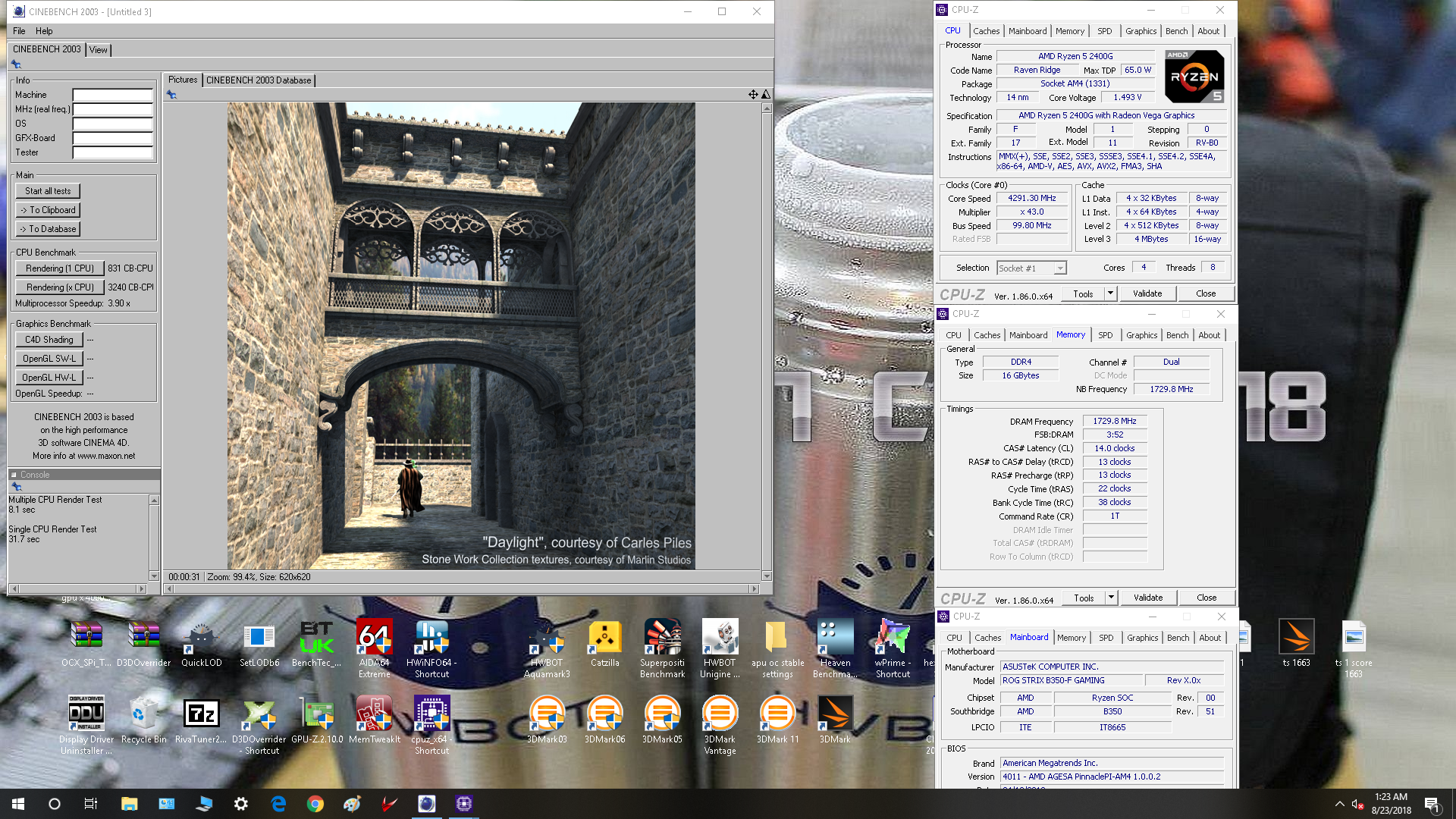Click the To Clipboard button
This screenshot has width=1456, height=819.
[x=48, y=210]
